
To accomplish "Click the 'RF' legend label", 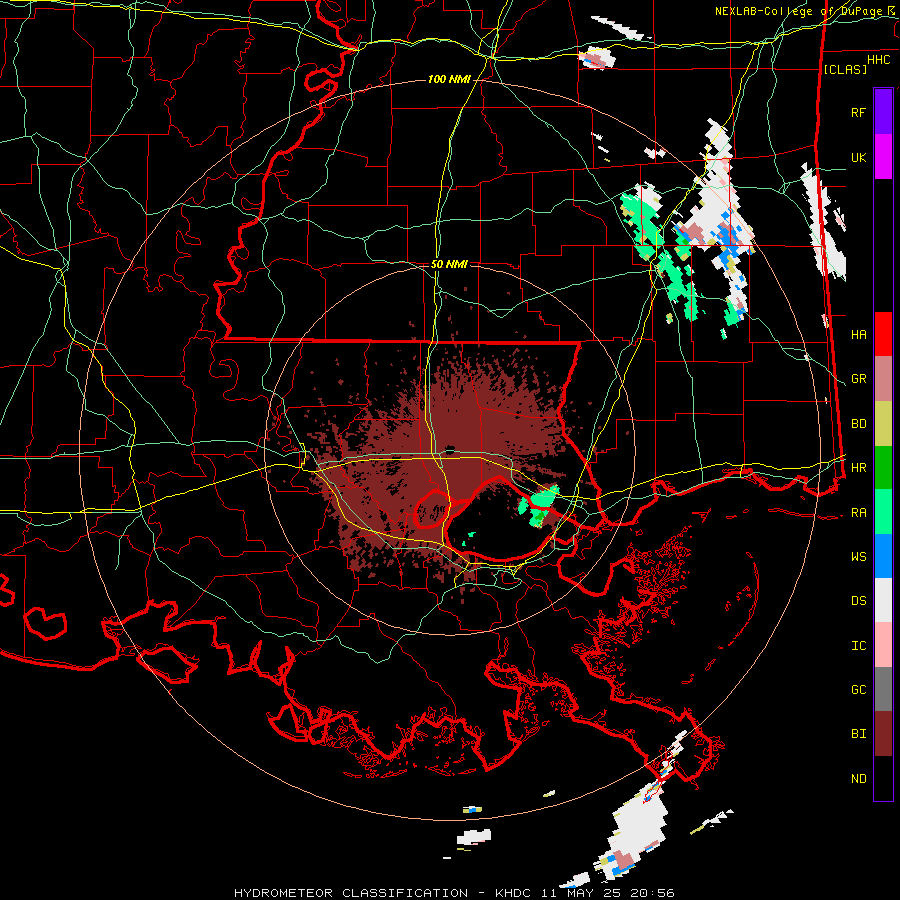I will pyautogui.click(x=858, y=112).
